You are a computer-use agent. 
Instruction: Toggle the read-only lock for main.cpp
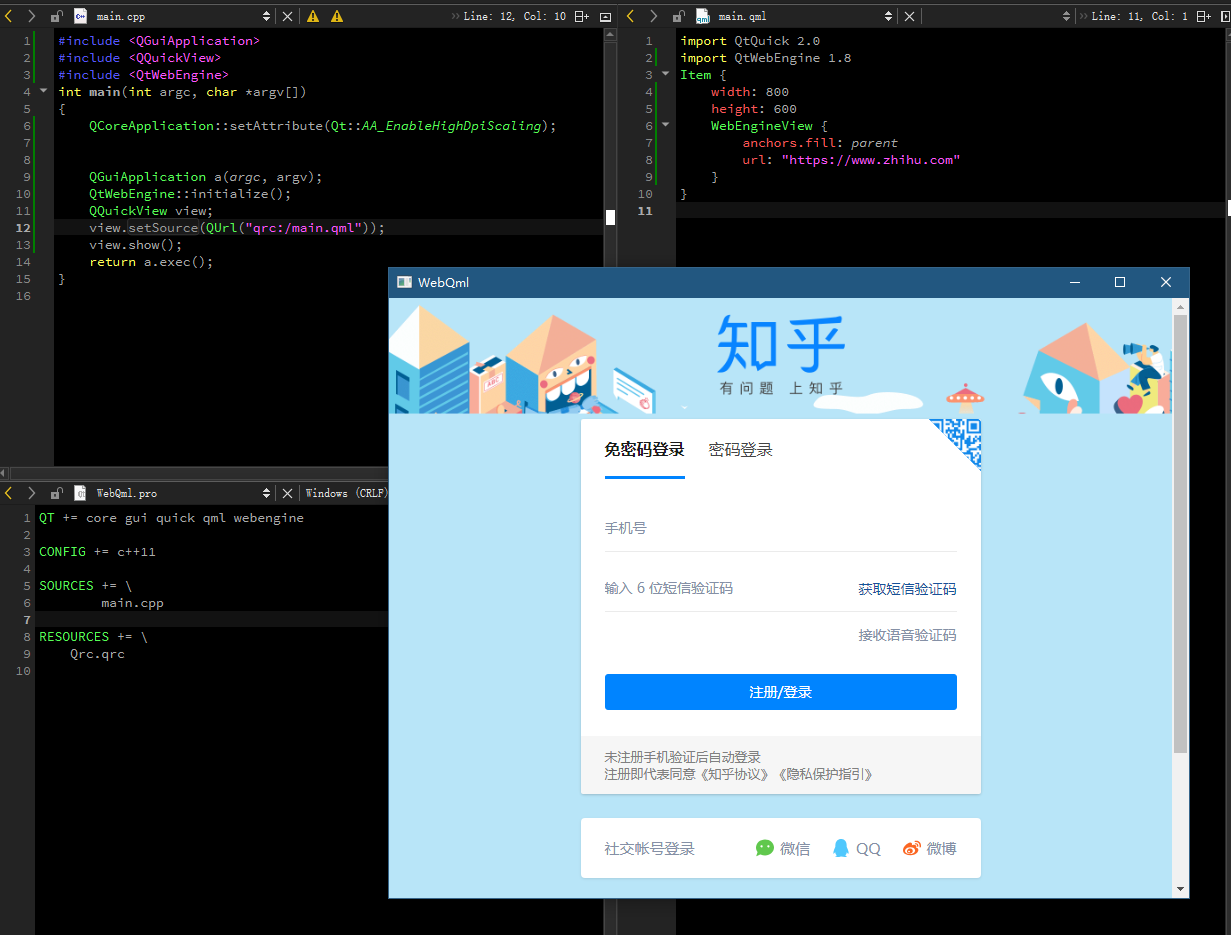pos(56,16)
